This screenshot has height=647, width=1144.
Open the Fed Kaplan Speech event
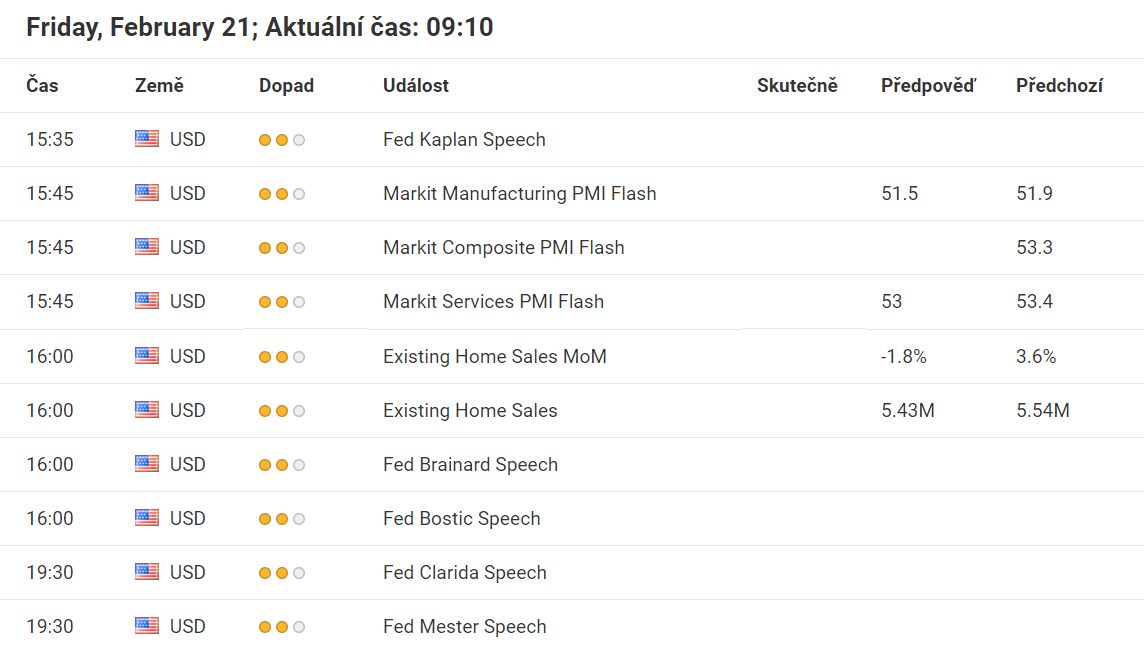(x=464, y=139)
